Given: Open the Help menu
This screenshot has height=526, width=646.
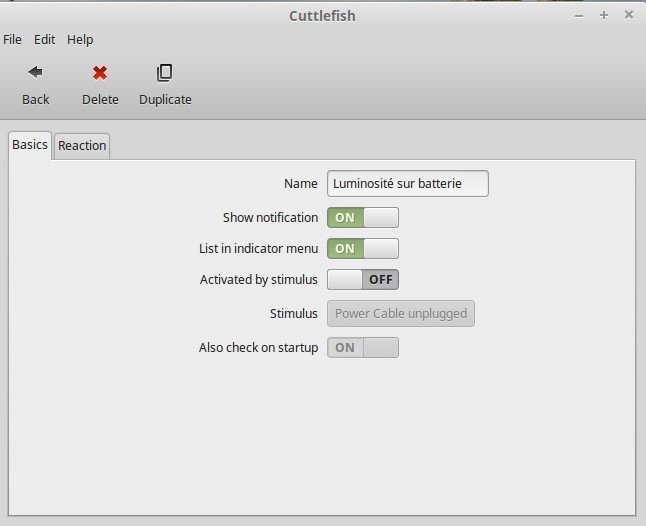Looking at the screenshot, I should (80, 40).
